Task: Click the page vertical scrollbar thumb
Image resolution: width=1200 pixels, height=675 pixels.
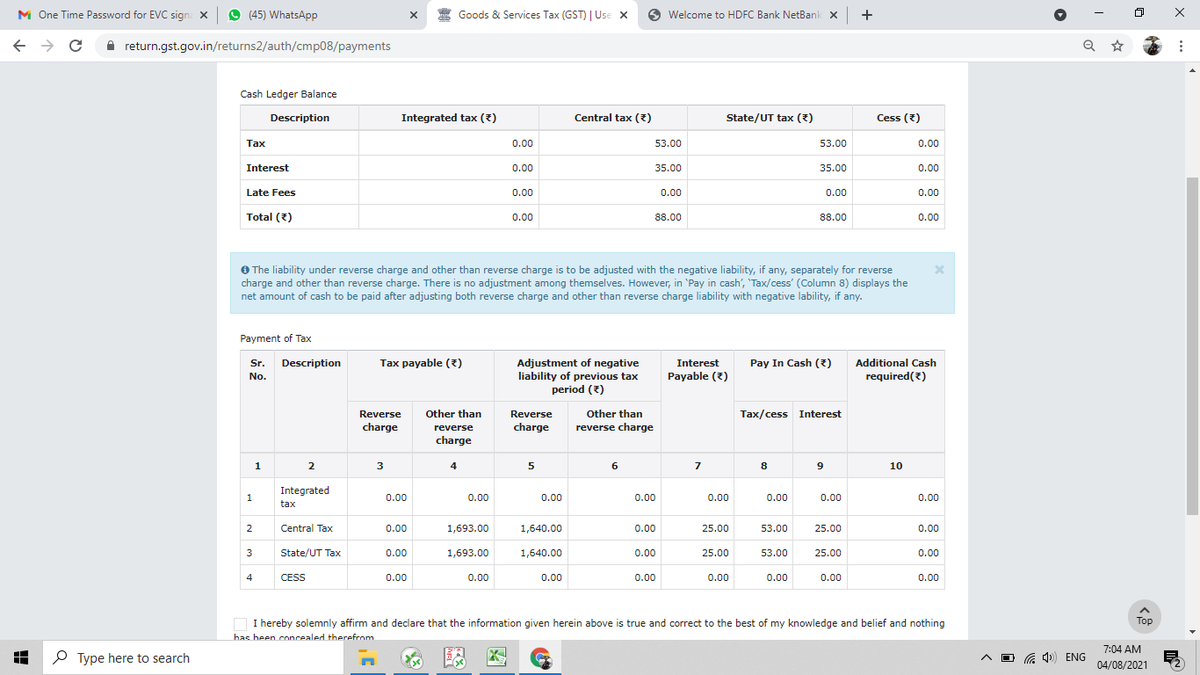Action: click(x=1192, y=345)
